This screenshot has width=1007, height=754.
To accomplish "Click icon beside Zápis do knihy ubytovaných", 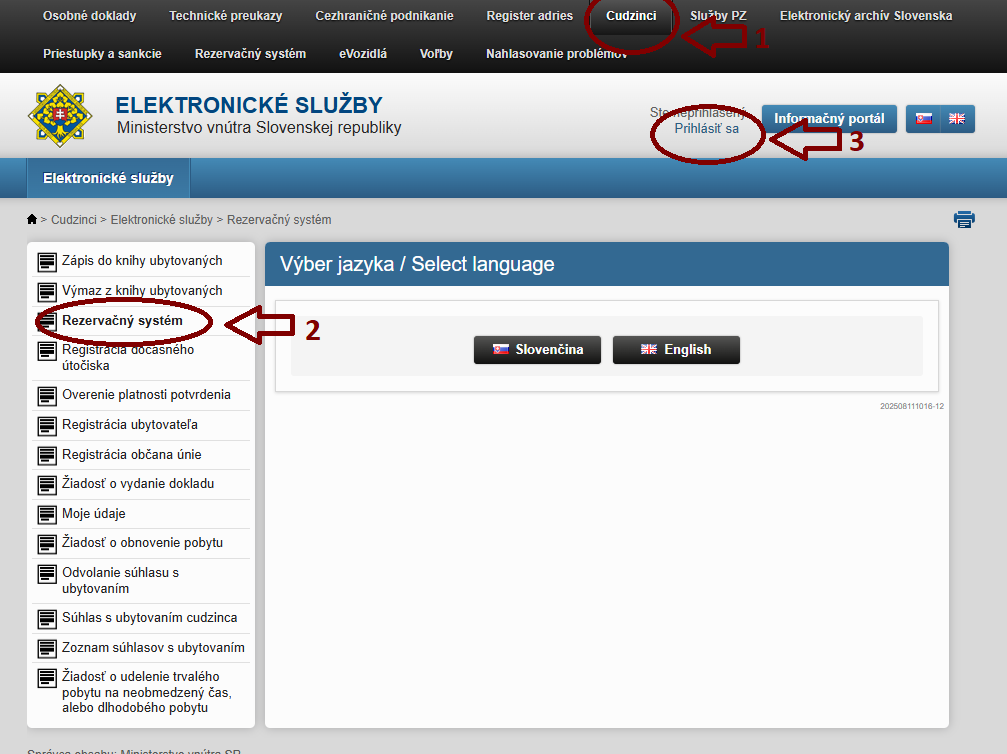I will point(46,262).
